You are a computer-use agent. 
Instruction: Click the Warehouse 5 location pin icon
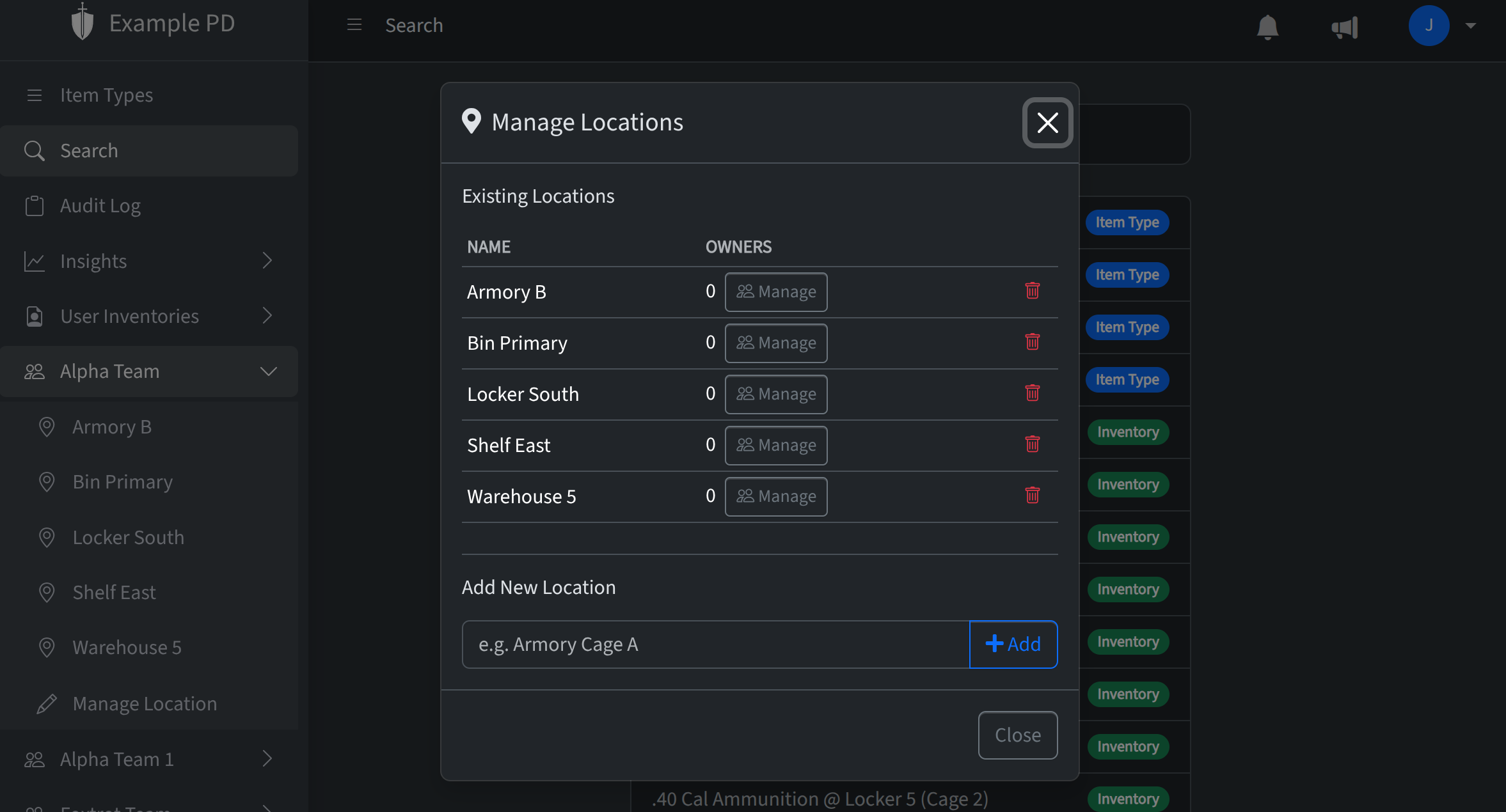[47, 647]
